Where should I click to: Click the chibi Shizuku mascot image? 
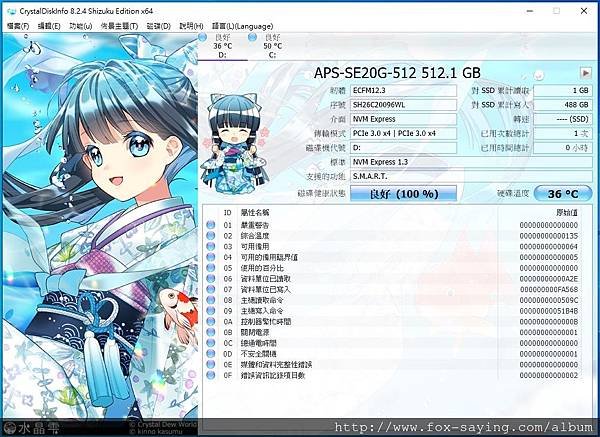pyautogui.click(x=235, y=143)
